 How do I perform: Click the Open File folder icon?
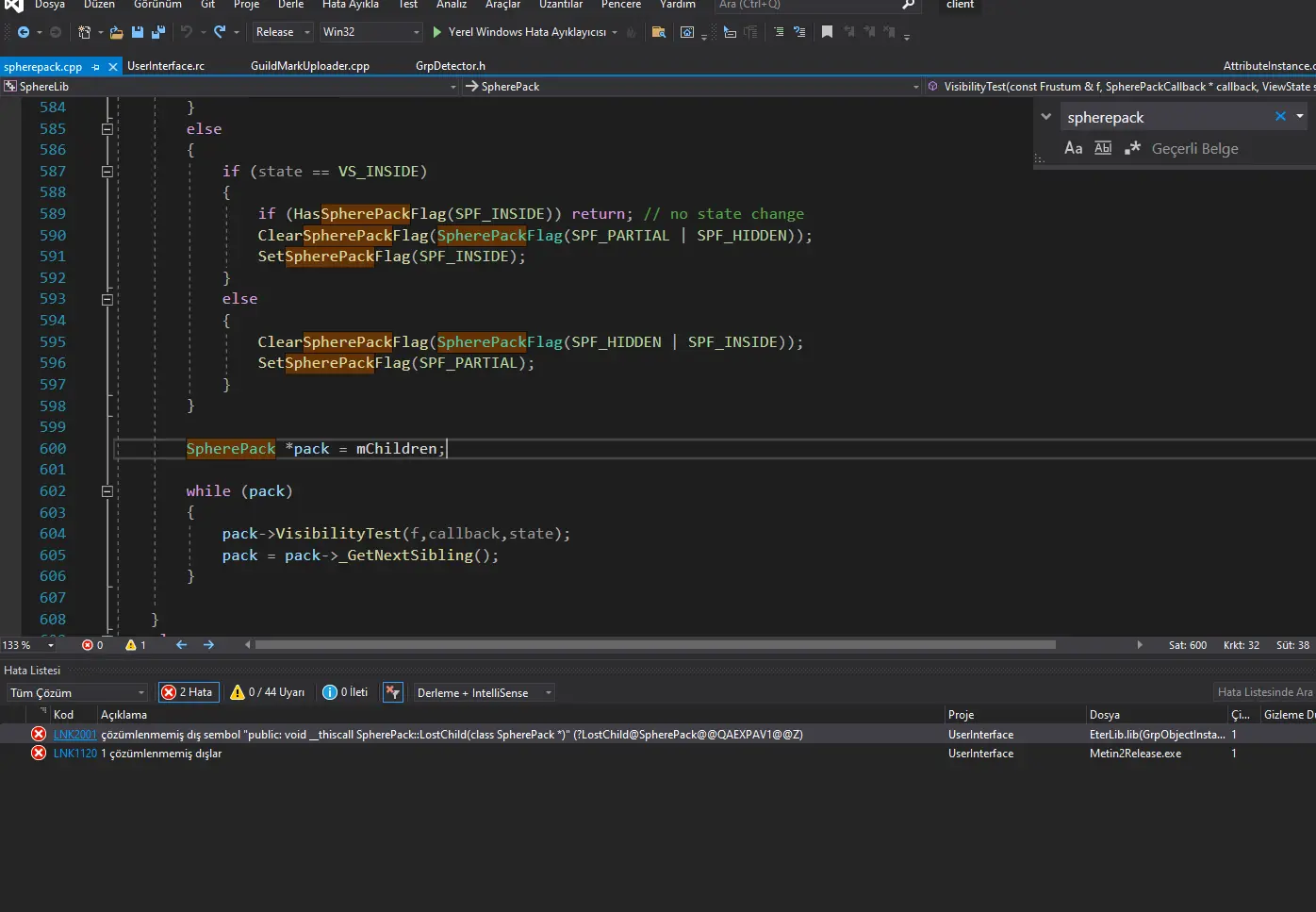117,32
